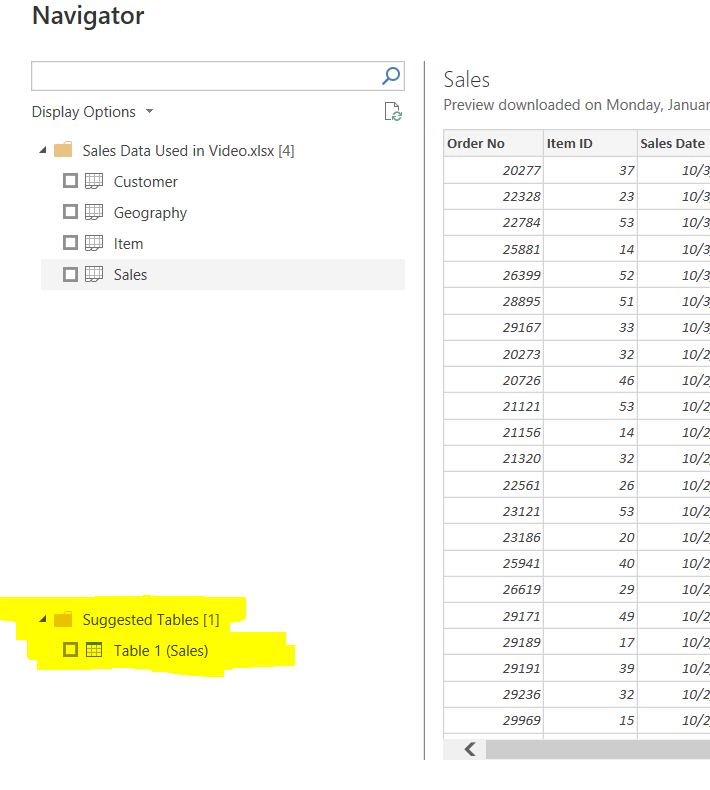Select the Item tree item
710x790 pixels.
point(223,244)
